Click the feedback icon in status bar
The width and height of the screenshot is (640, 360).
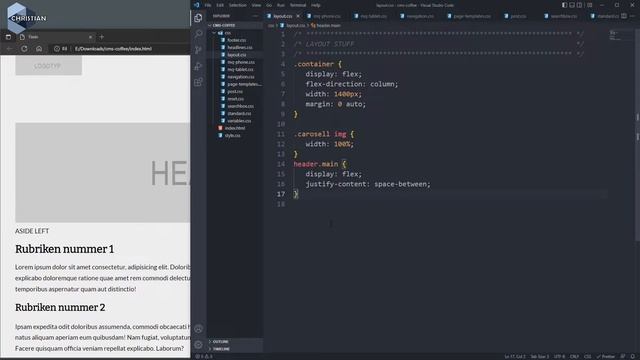click(x=623, y=356)
